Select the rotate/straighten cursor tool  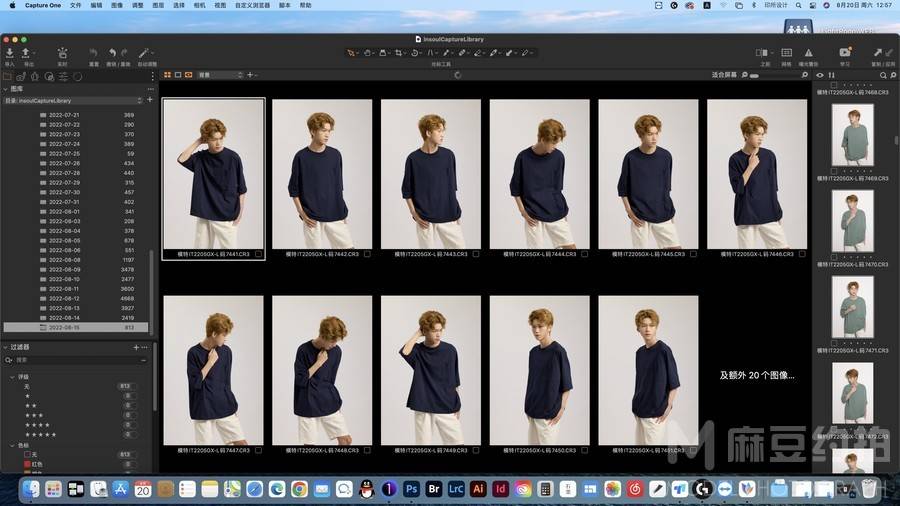coord(414,53)
